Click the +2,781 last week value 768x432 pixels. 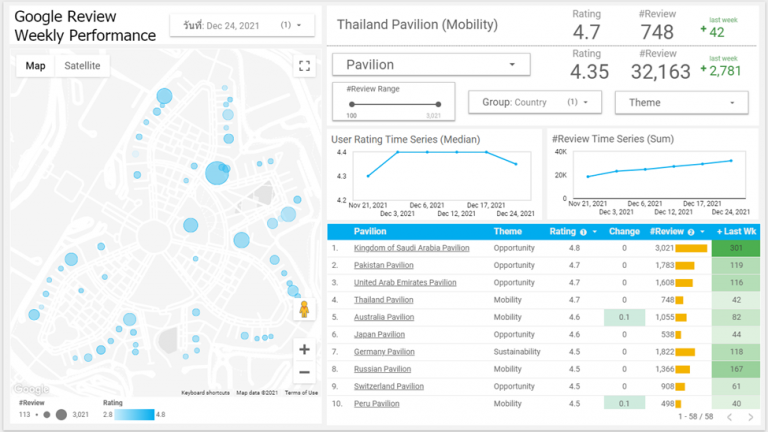(x=720, y=71)
